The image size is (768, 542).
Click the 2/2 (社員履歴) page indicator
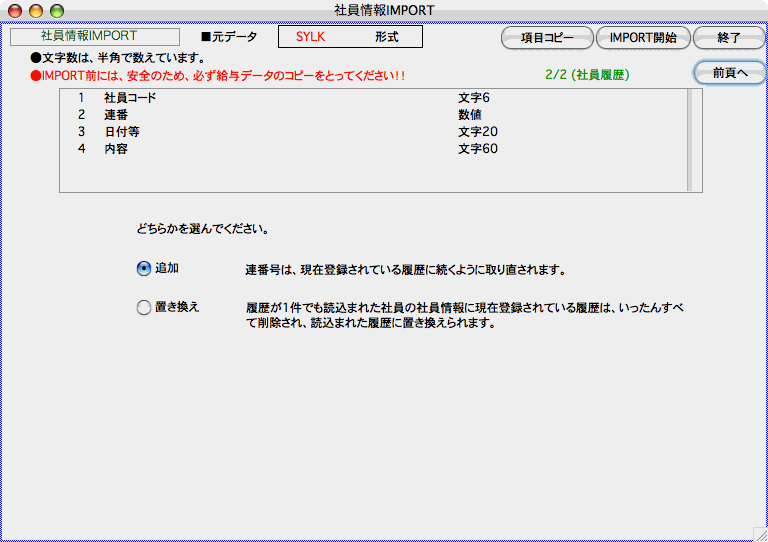coord(587,75)
